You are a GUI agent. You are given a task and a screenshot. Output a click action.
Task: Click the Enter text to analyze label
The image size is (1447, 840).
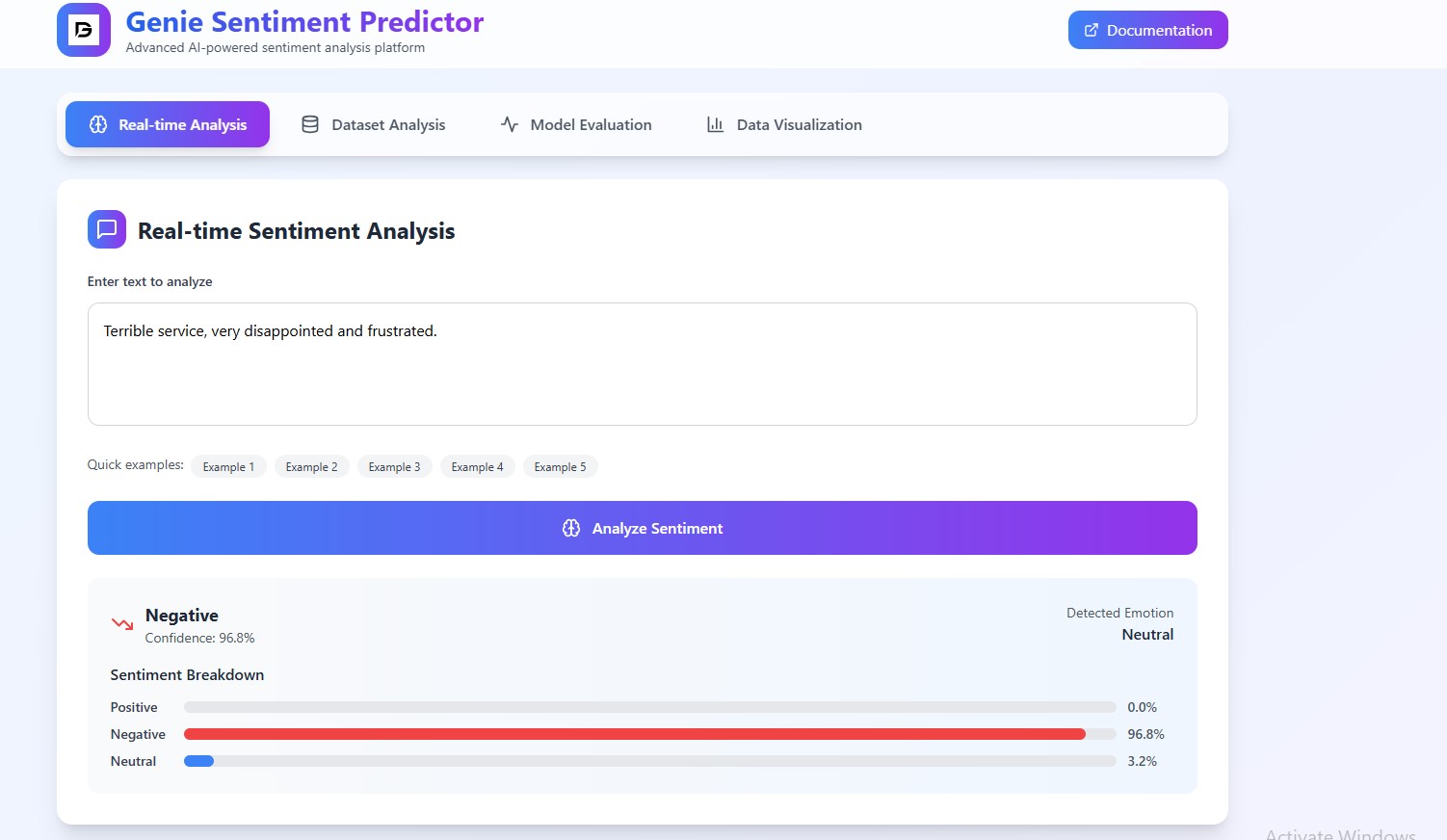click(149, 281)
